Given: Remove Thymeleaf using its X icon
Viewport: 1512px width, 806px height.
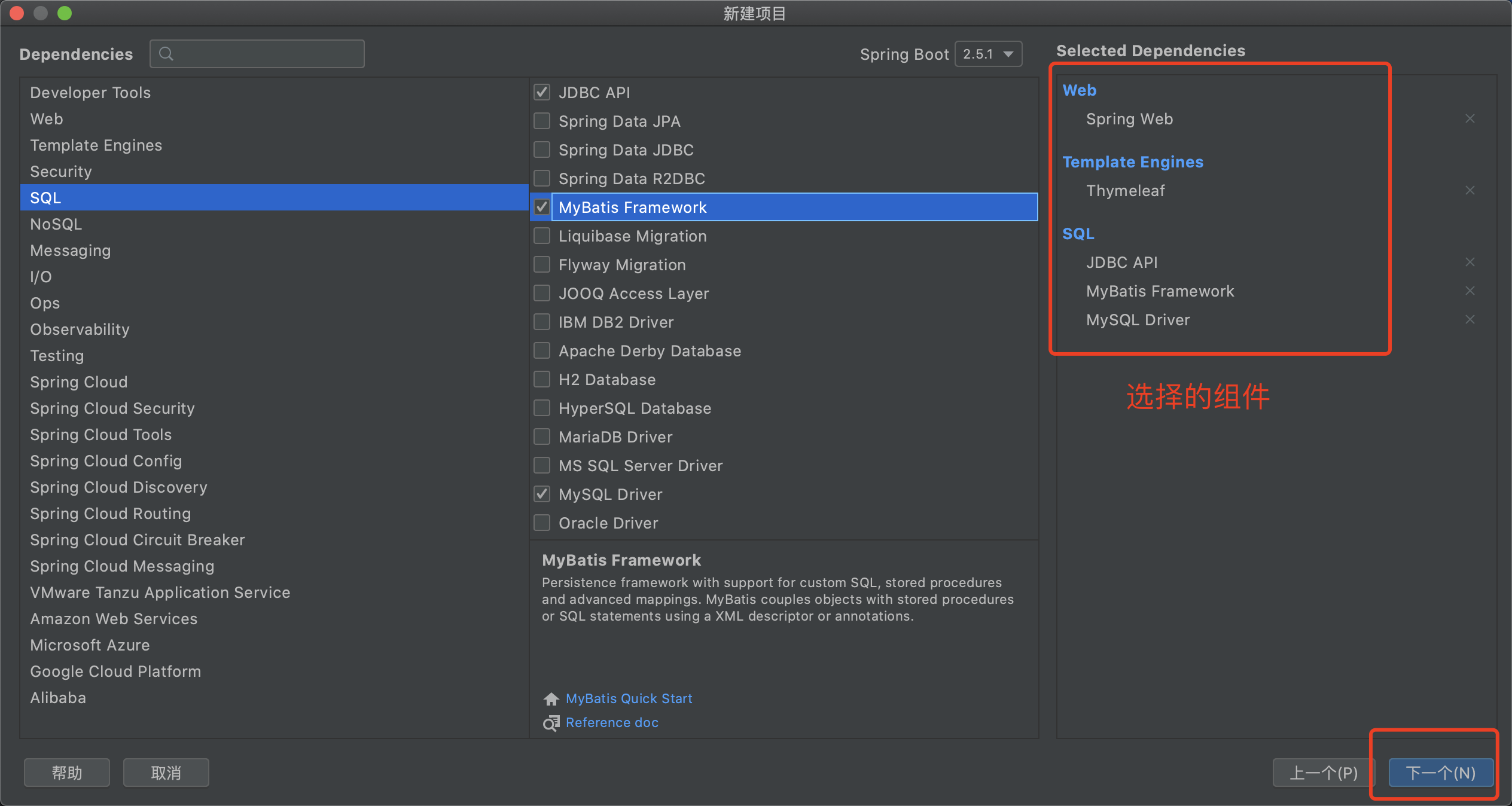Looking at the screenshot, I should click(1470, 190).
